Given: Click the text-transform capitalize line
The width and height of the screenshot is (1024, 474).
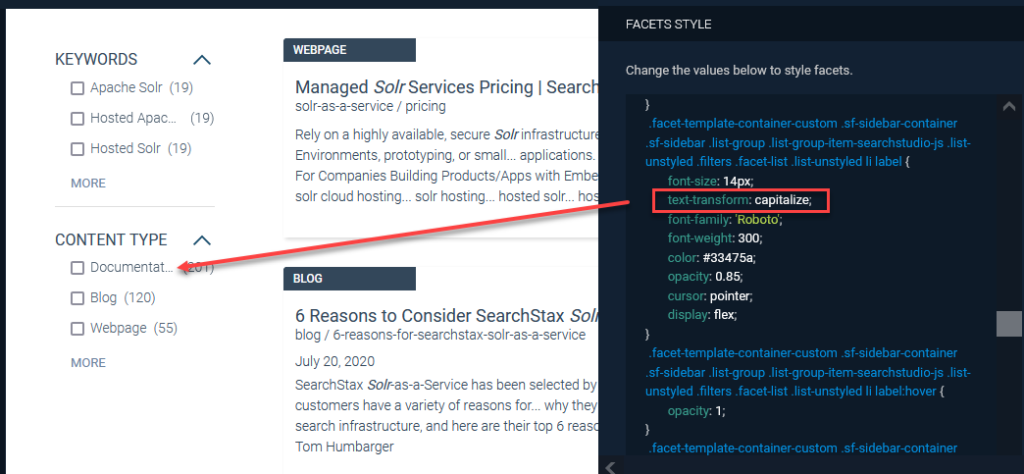Looking at the screenshot, I should tap(739, 200).
